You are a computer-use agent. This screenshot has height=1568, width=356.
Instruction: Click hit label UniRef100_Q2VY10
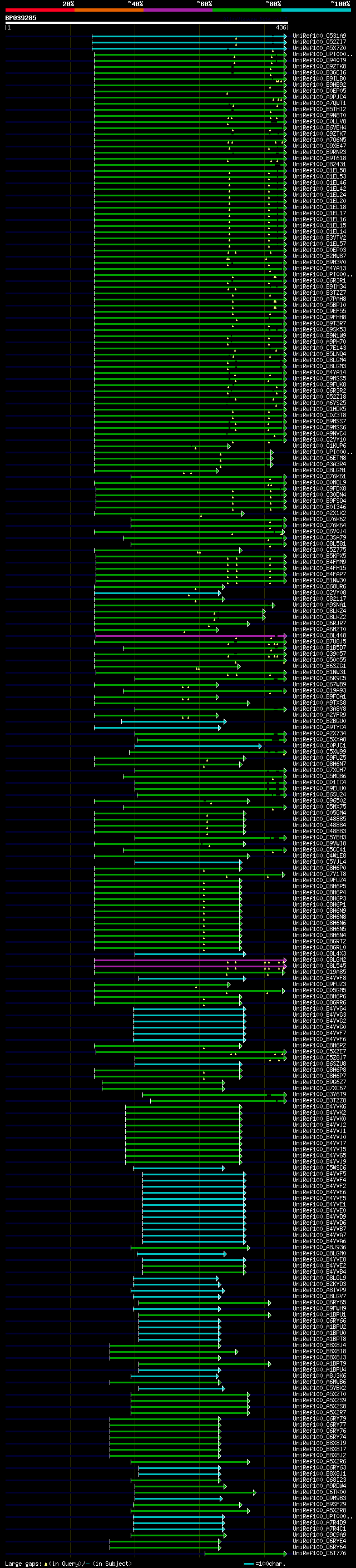(319, 439)
